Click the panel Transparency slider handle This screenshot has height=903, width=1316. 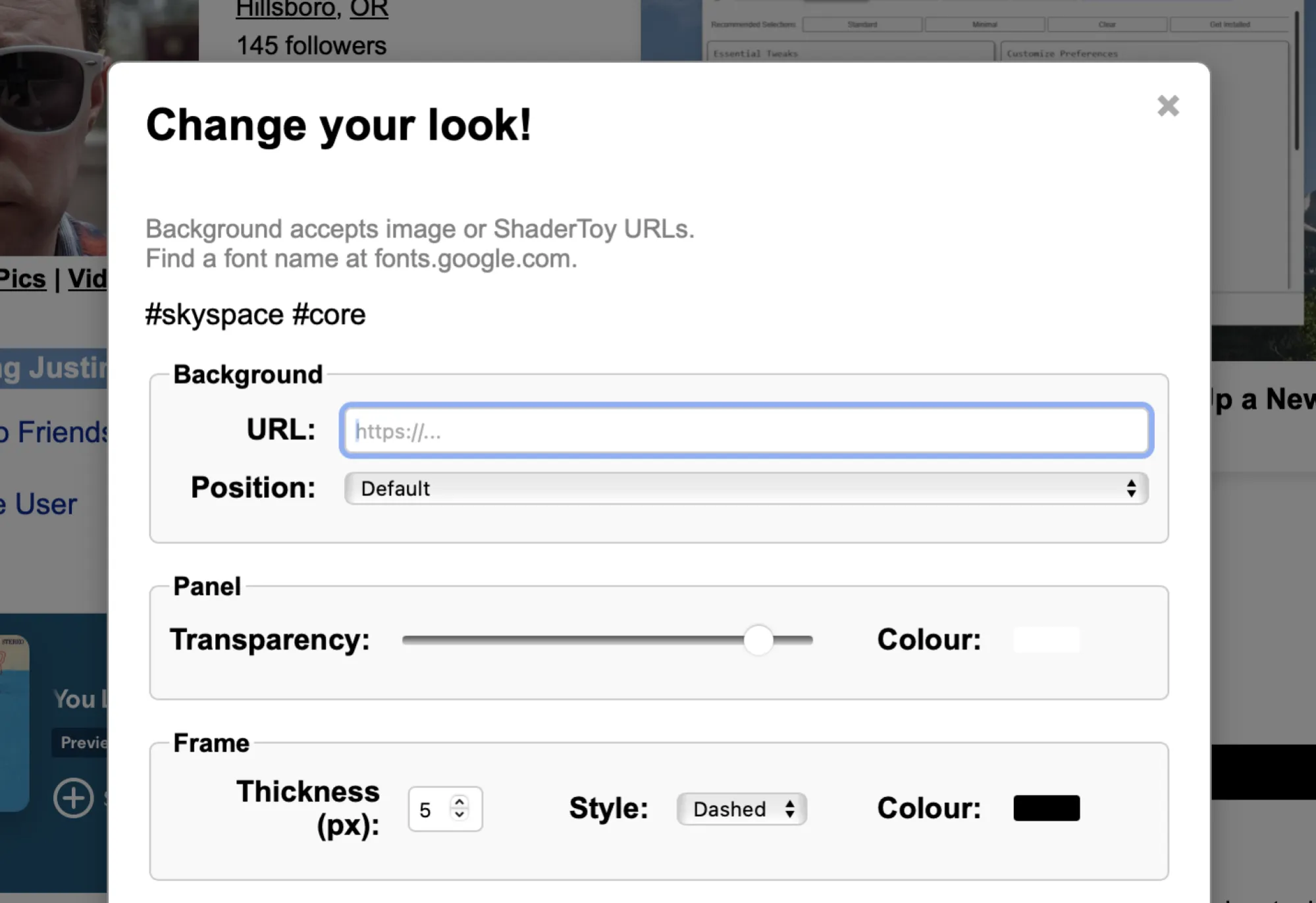pyautogui.click(x=758, y=640)
